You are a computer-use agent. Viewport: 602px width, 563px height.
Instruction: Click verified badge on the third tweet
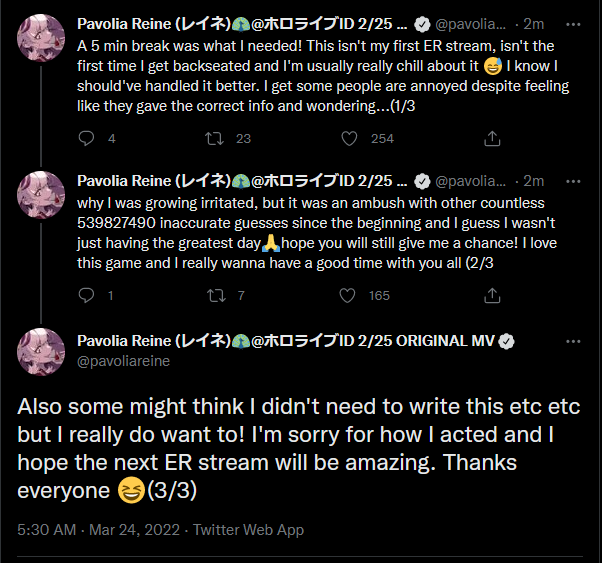click(508, 341)
